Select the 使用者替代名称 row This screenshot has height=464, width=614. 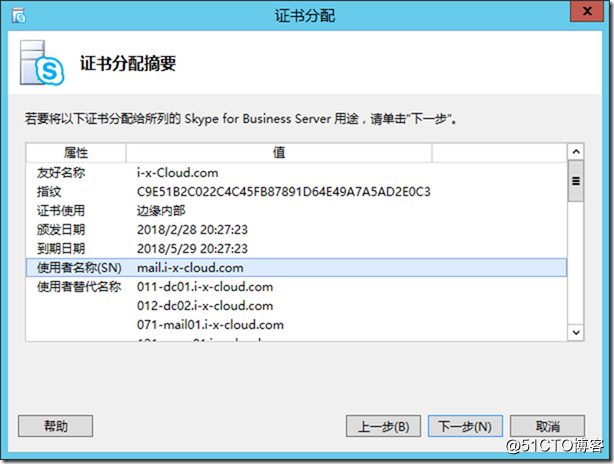[x=296, y=287]
